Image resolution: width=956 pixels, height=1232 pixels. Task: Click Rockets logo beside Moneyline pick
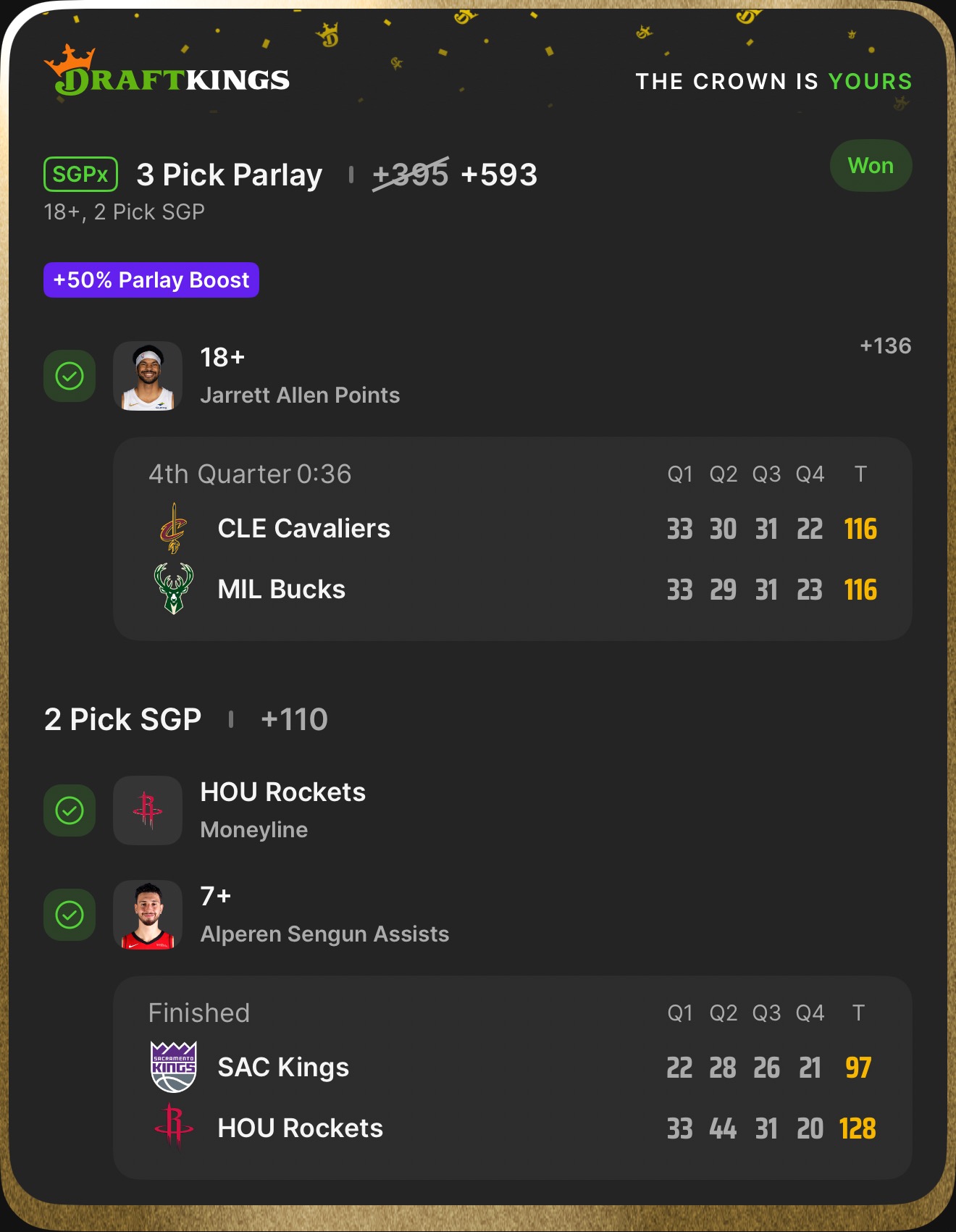[x=148, y=810]
